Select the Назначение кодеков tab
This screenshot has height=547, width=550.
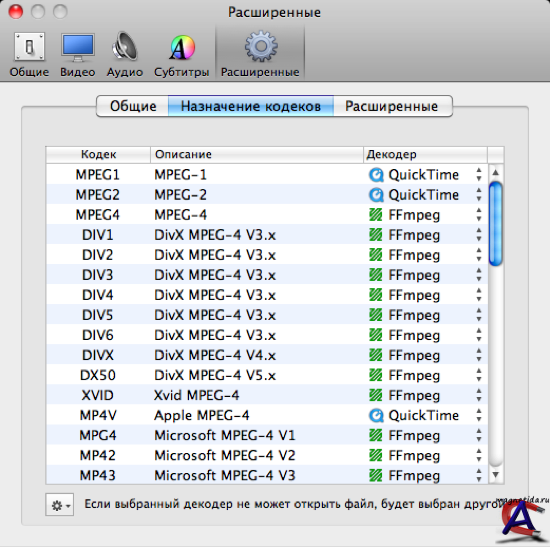point(251,106)
